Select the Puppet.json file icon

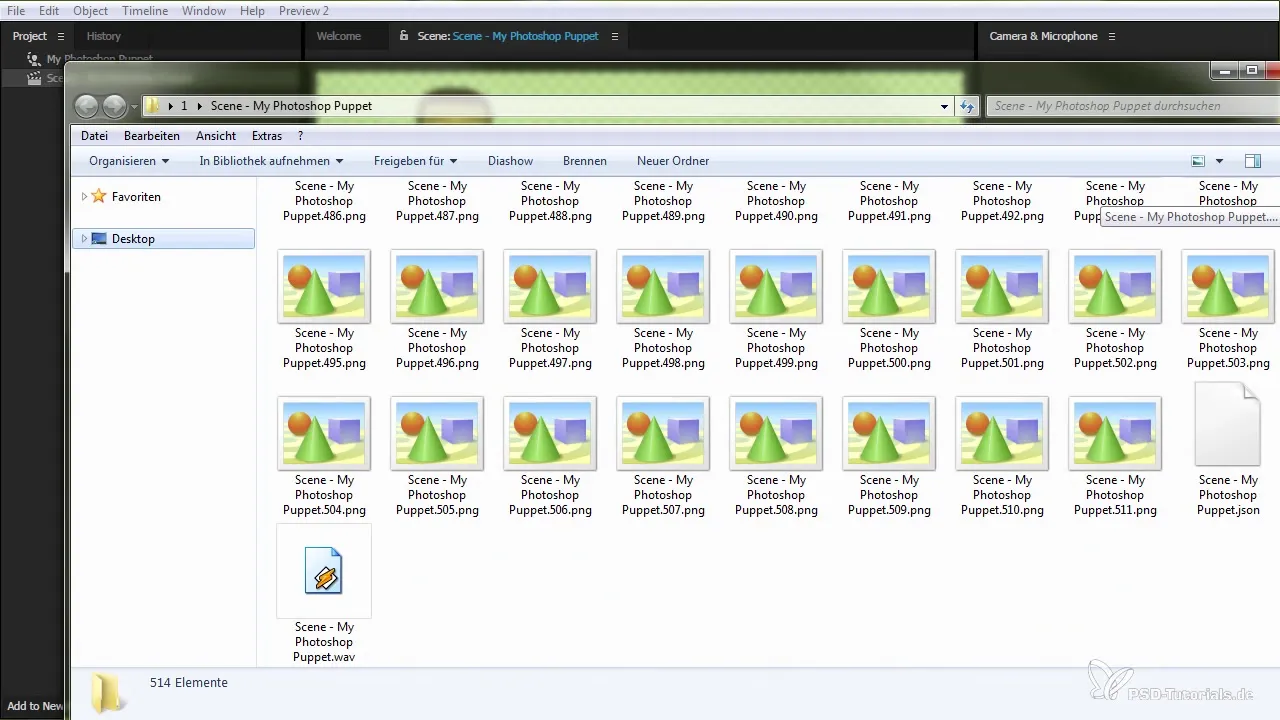tap(1228, 425)
